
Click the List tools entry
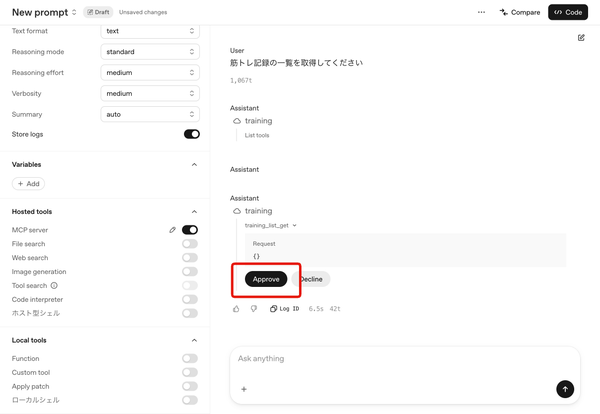257,135
